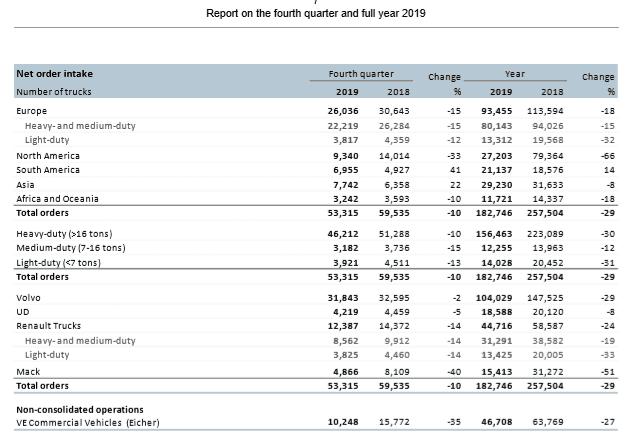This screenshot has height=438, width=644.
Task: Click Africa and Oceania's value 14,337
Action: [548, 199]
